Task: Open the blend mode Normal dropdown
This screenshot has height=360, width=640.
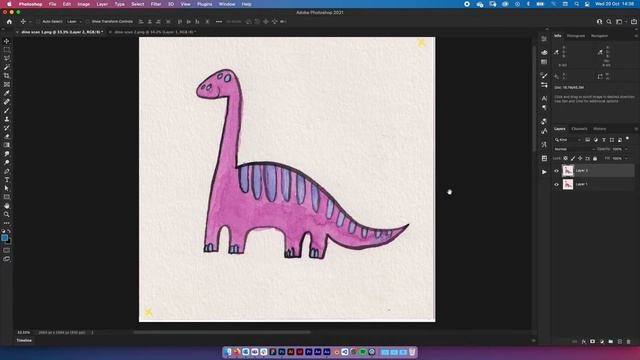Action: coord(573,149)
